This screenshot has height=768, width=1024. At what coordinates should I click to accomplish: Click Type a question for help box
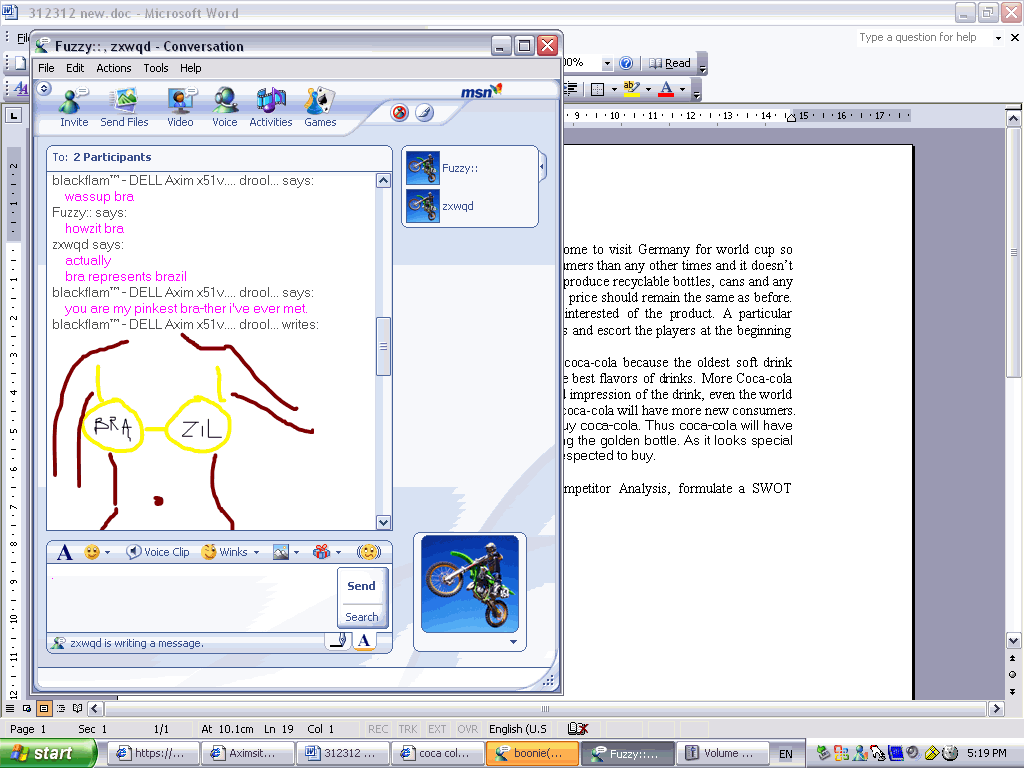(x=923, y=37)
